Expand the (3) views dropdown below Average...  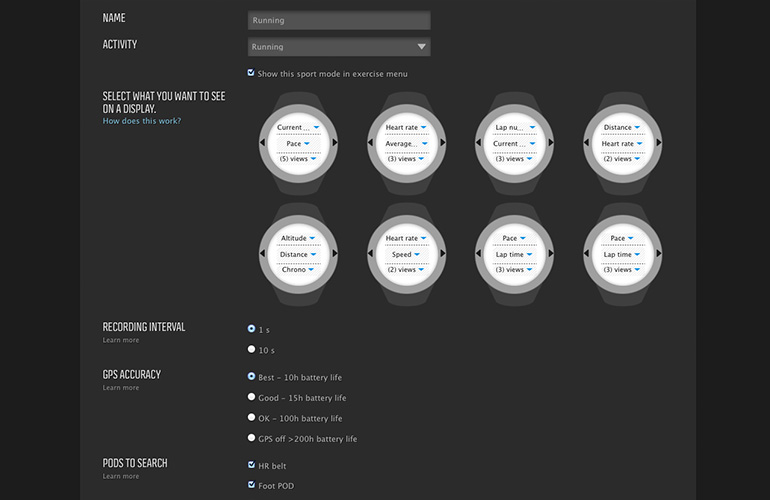pos(407,159)
